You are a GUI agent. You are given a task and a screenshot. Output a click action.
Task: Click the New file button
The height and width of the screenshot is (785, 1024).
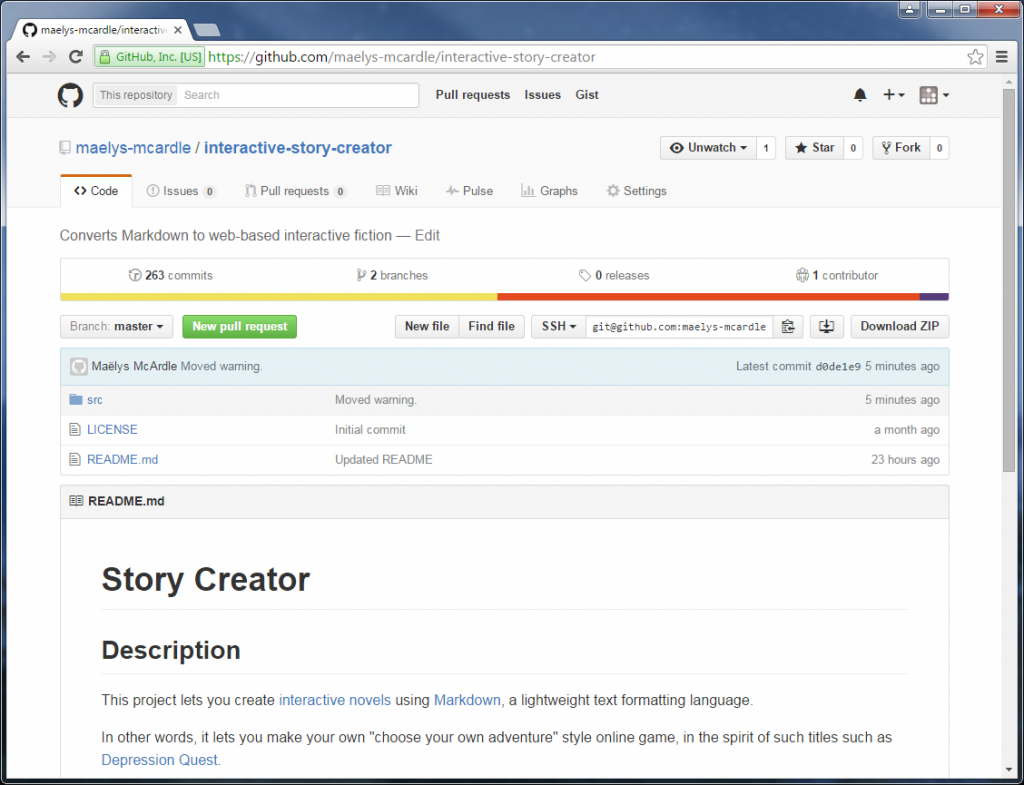tap(427, 327)
